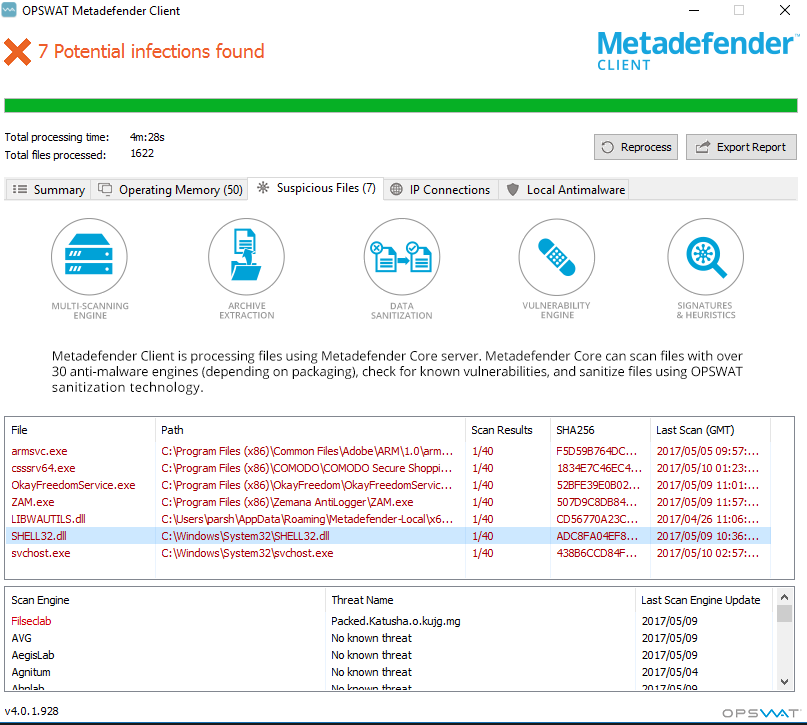Click the OPSWAT app icon in title bar
Screen dimensions: 807x725
9,10
